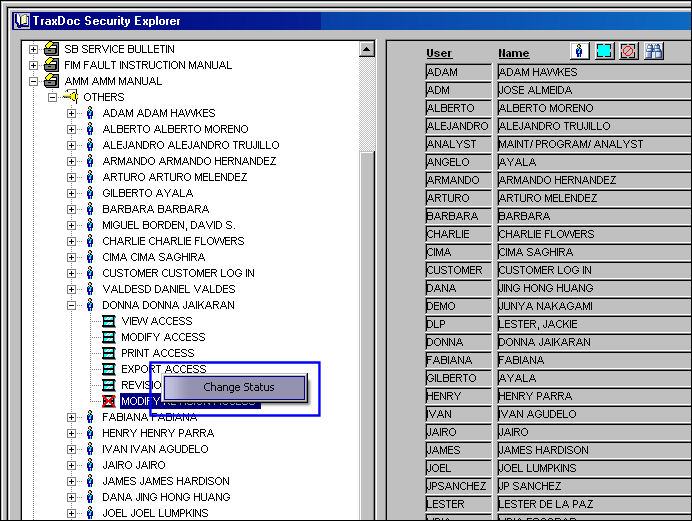Viewport: 692px width, 521px height.
Task: Select ALEJANDRO TRUJILLO in the tree
Action: tap(191, 145)
